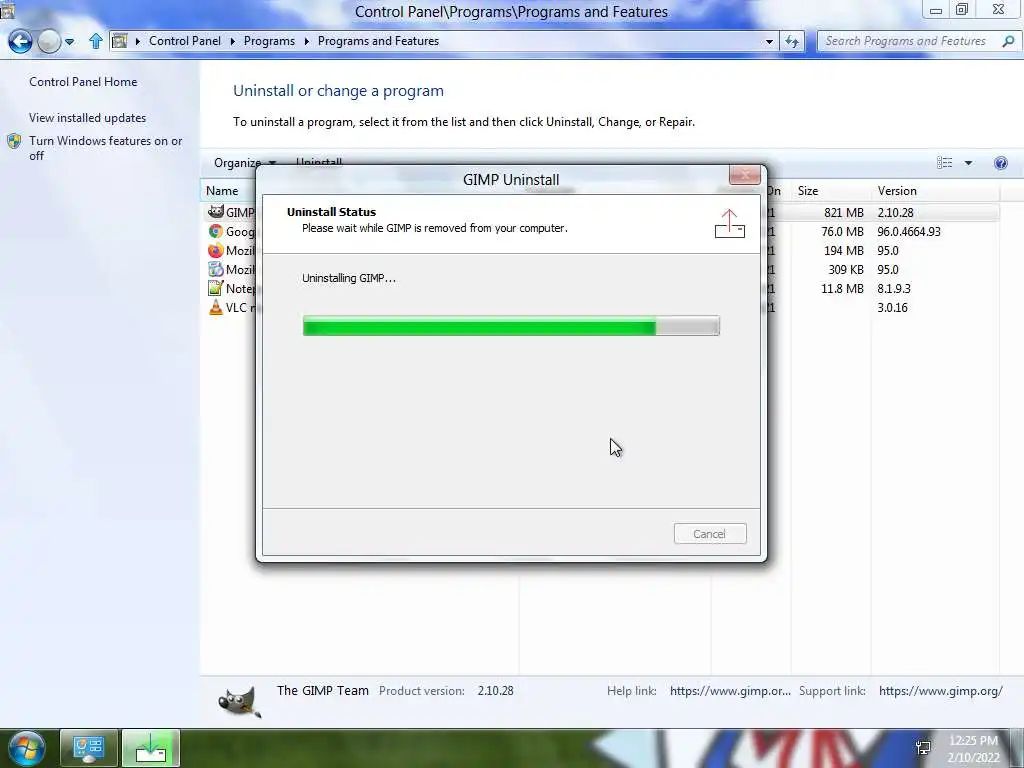Sort by the Version column header

(897, 191)
